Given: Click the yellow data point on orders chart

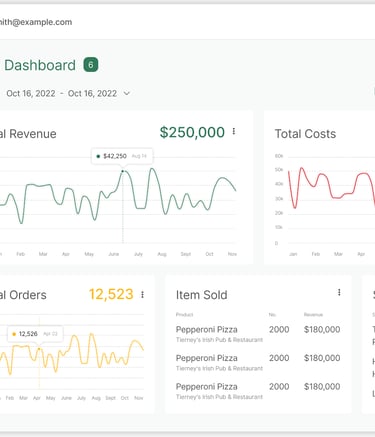Looking at the screenshot, I should tap(39, 349).
